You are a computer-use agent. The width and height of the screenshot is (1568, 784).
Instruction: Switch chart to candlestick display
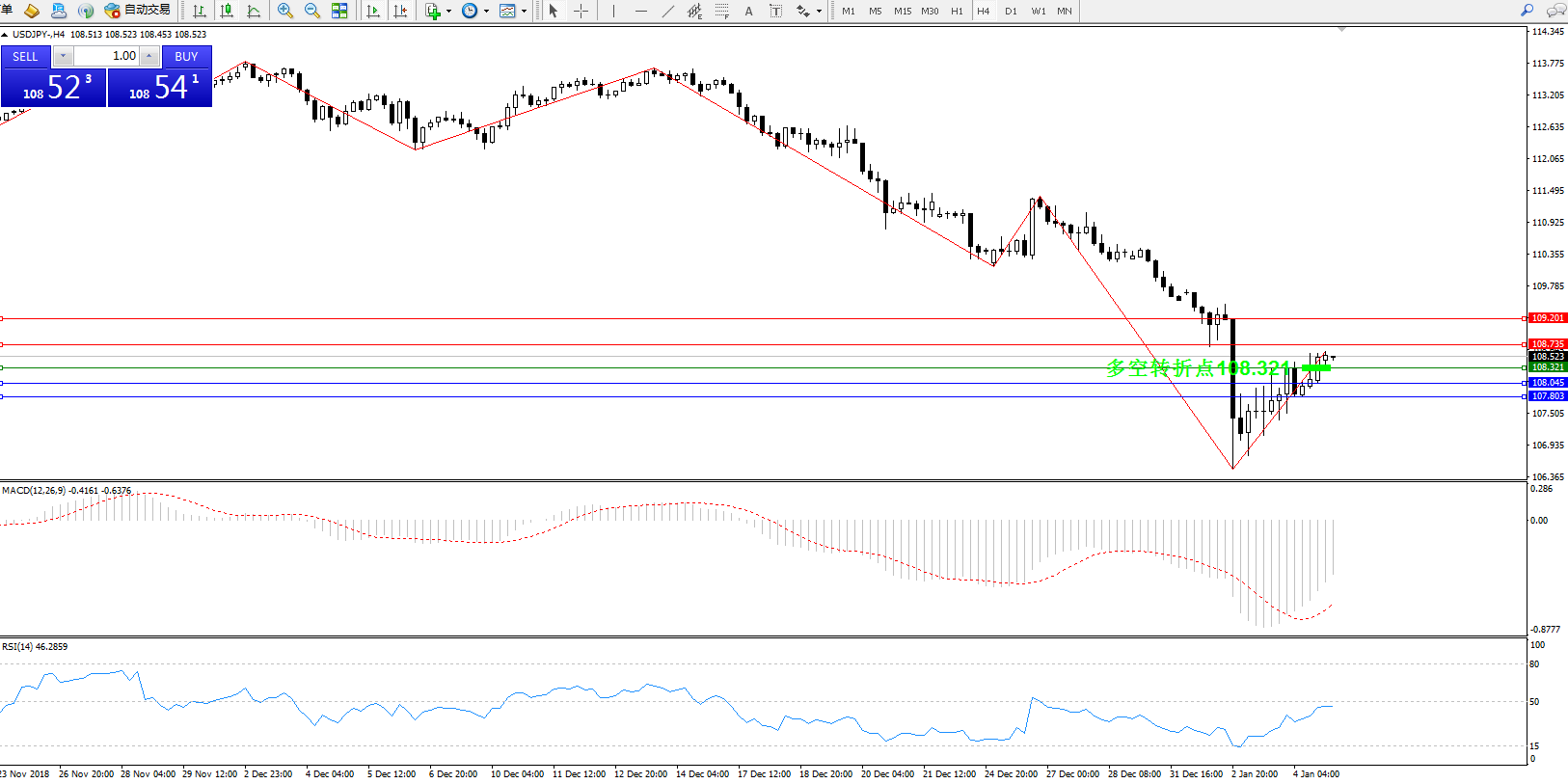[x=227, y=11]
